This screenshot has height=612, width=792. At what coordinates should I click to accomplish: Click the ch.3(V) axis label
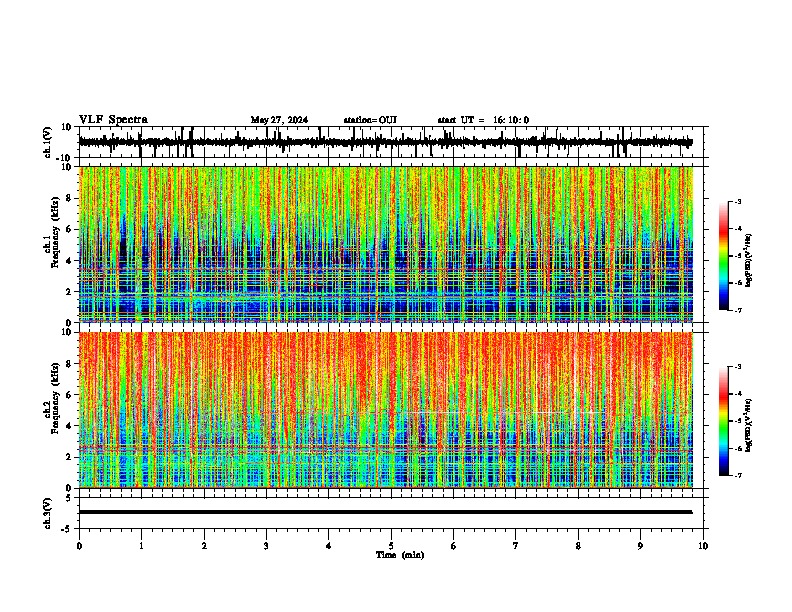(48, 513)
